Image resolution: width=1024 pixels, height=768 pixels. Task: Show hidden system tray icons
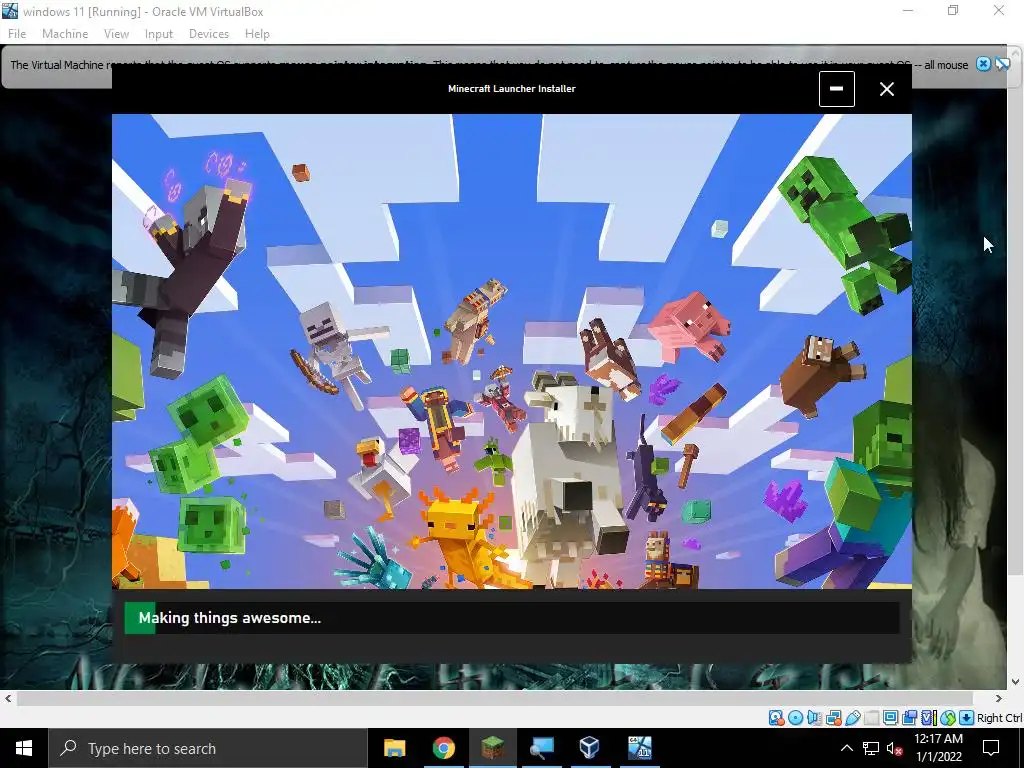[846, 748]
